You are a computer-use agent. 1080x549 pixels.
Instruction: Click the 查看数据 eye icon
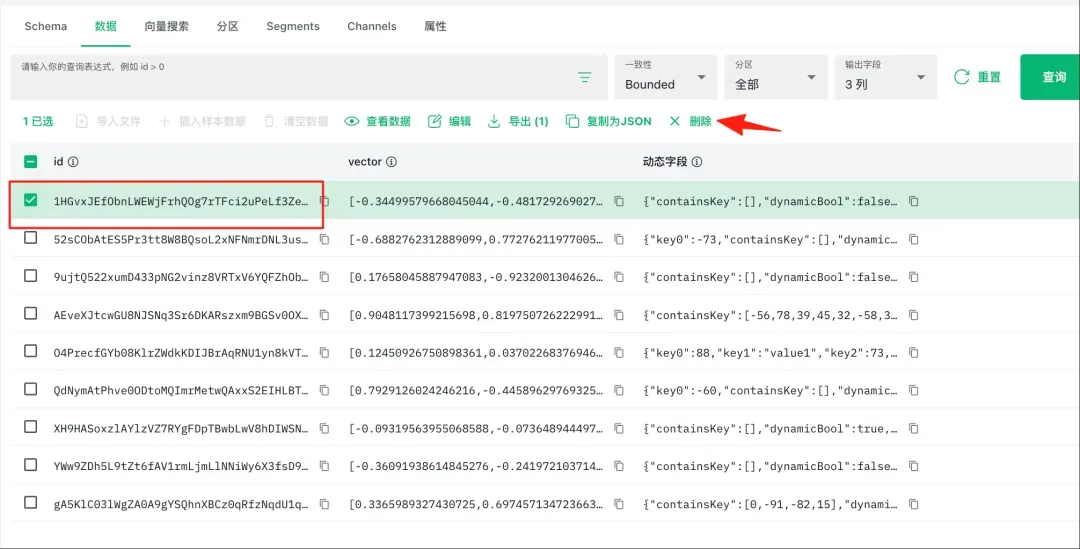coord(352,121)
